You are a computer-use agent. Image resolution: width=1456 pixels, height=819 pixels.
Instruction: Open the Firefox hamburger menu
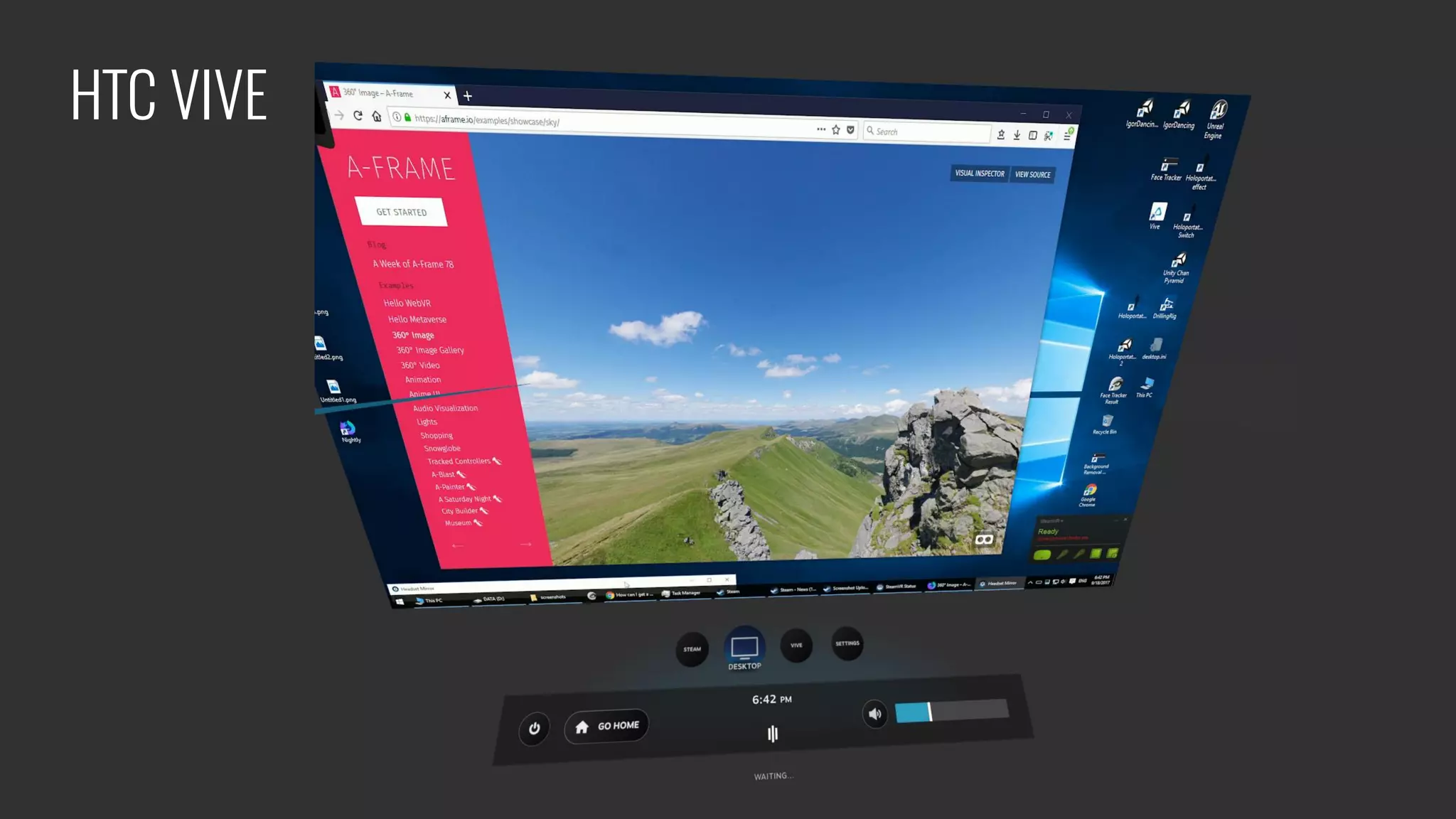click(1067, 136)
